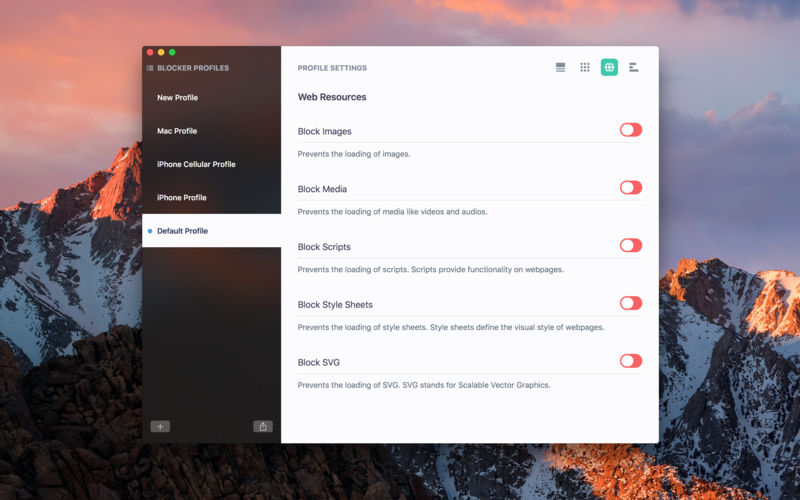
Task: Click the Block Images label
Action: click(x=324, y=131)
